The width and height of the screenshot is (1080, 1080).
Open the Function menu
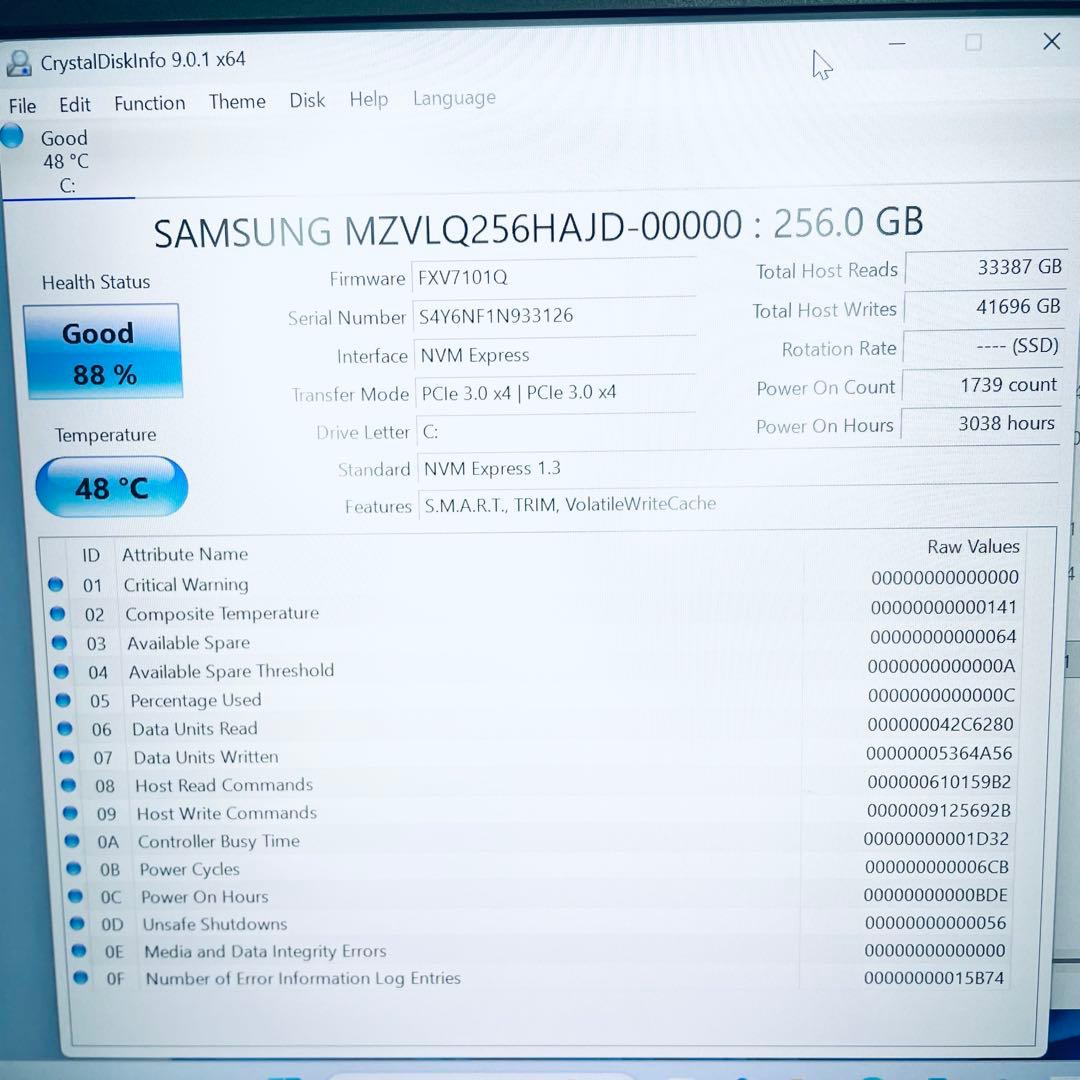tap(149, 101)
